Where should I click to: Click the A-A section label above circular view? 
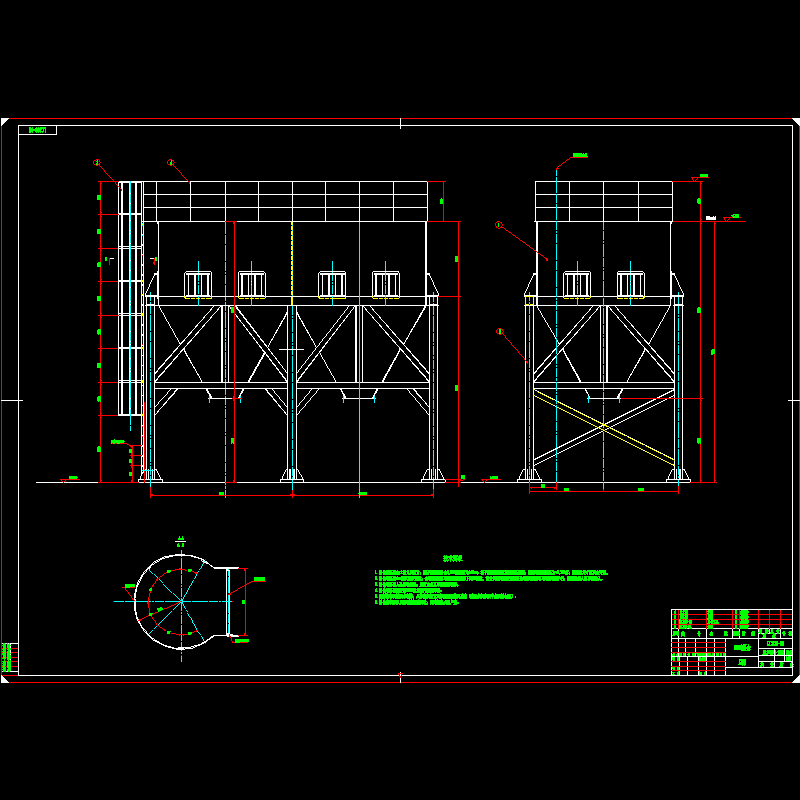tap(181, 541)
